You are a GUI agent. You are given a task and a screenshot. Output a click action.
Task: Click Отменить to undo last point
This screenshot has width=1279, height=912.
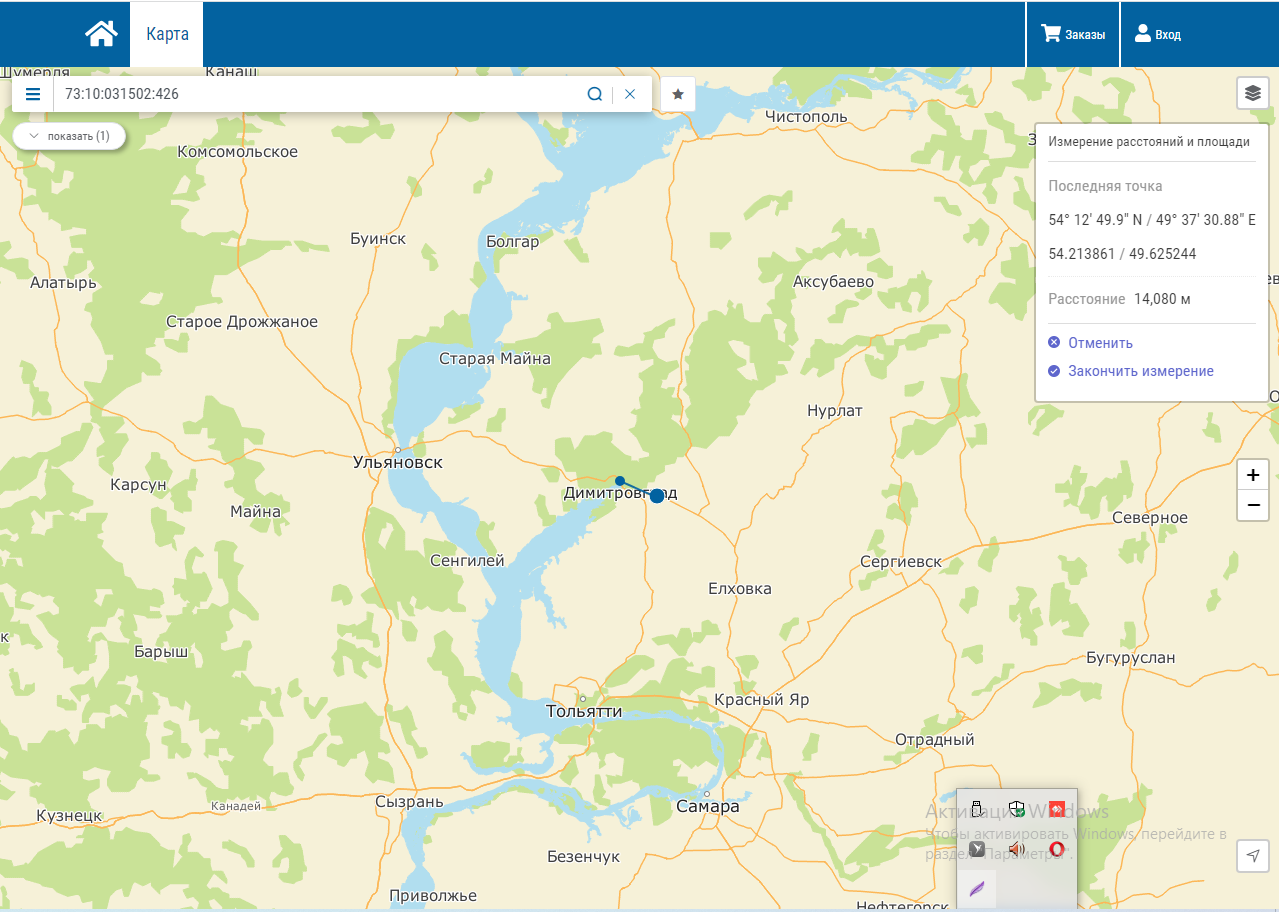coord(1100,343)
